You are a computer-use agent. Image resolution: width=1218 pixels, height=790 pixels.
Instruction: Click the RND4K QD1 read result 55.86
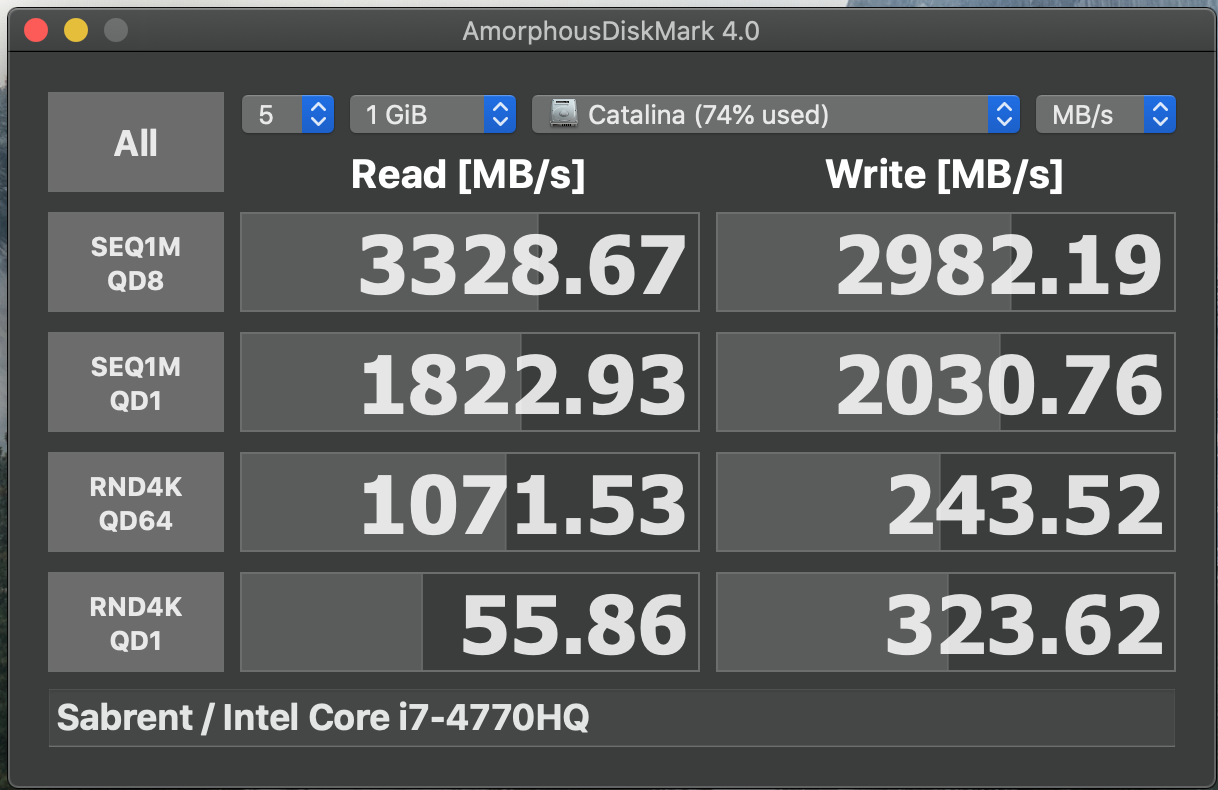point(470,622)
